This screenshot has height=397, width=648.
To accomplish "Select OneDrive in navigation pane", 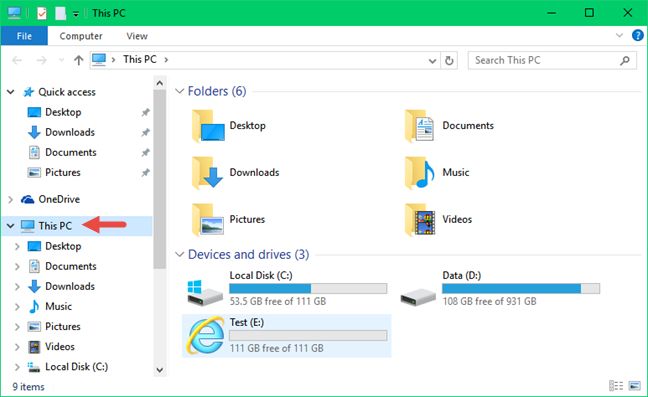I will tap(59, 199).
